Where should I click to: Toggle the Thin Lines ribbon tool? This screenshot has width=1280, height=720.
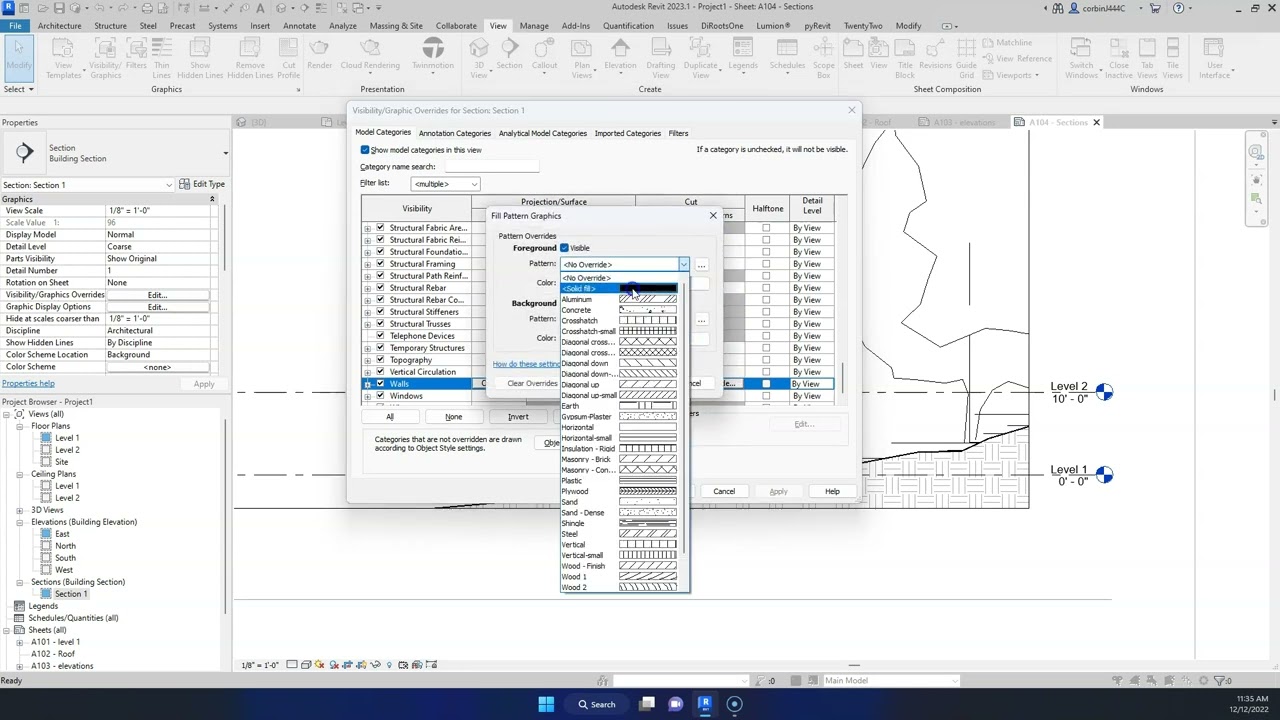coord(161,57)
